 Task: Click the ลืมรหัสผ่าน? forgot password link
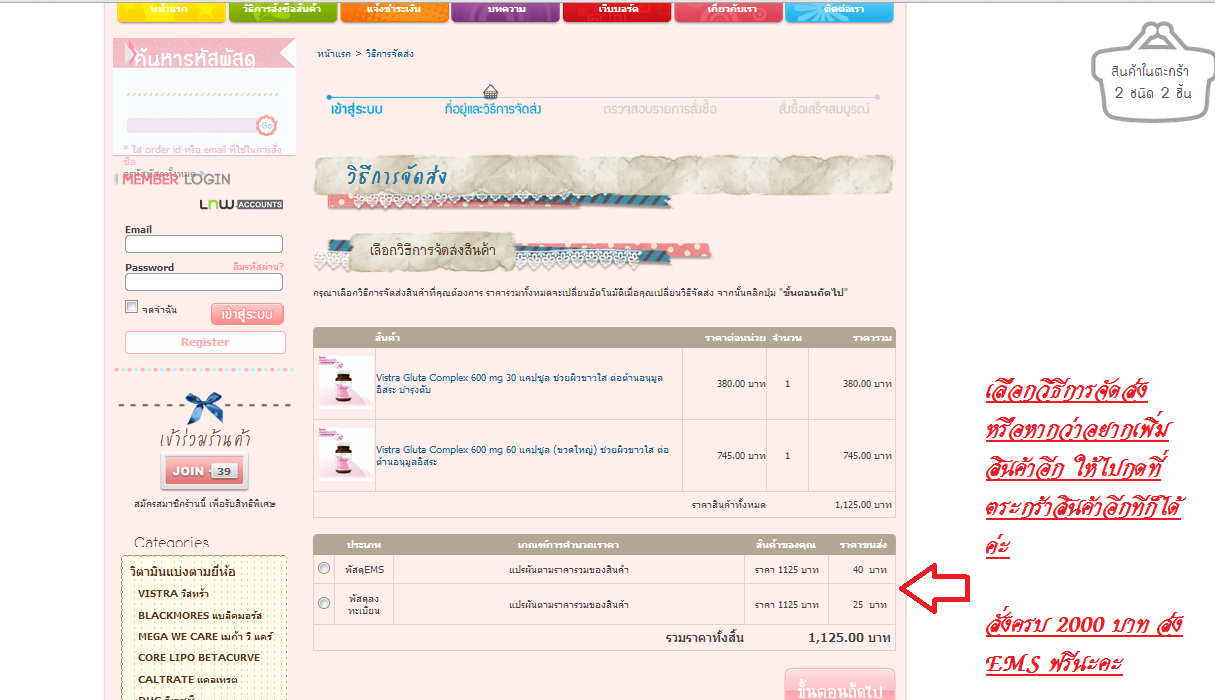point(258,267)
